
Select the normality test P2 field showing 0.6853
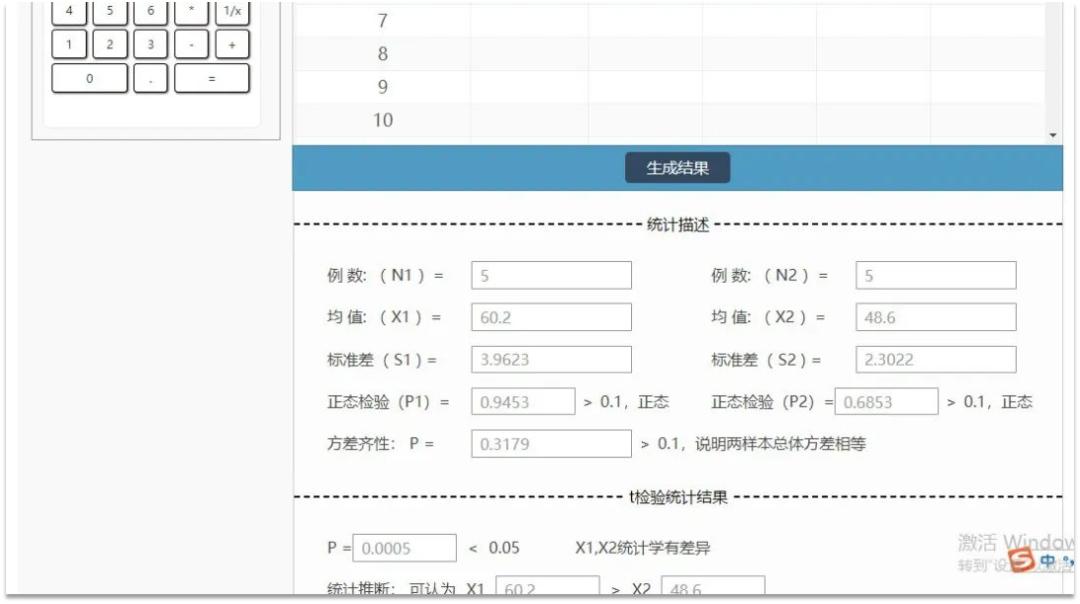[888, 400]
